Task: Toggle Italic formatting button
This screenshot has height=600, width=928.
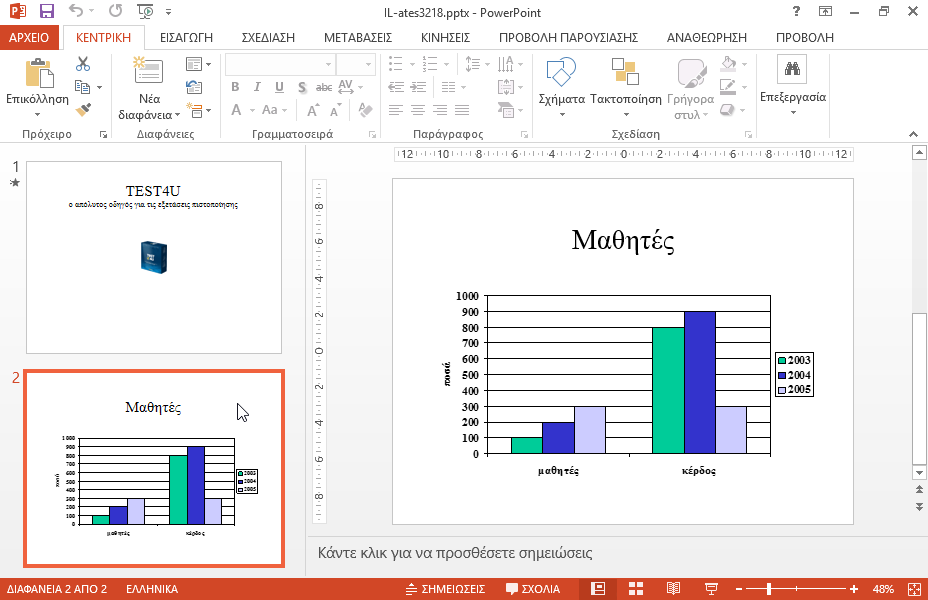Action: click(257, 87)
